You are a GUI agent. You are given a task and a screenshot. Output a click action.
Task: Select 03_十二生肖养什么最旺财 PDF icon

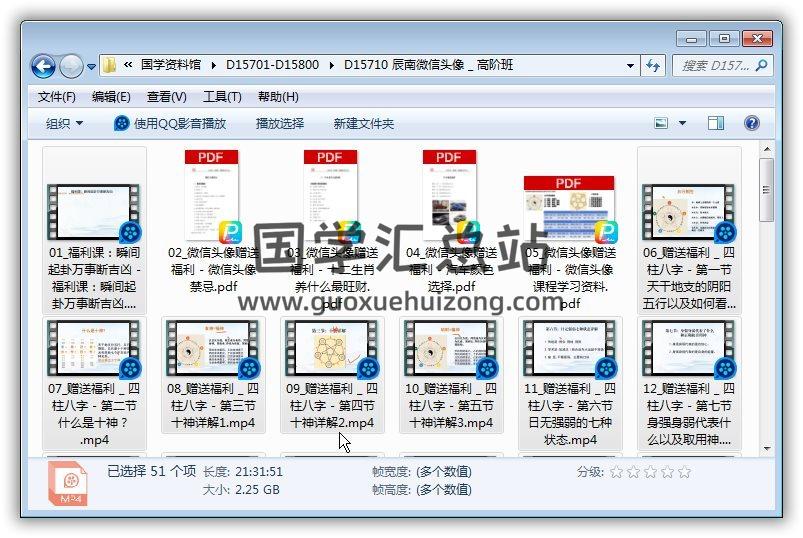332,196
